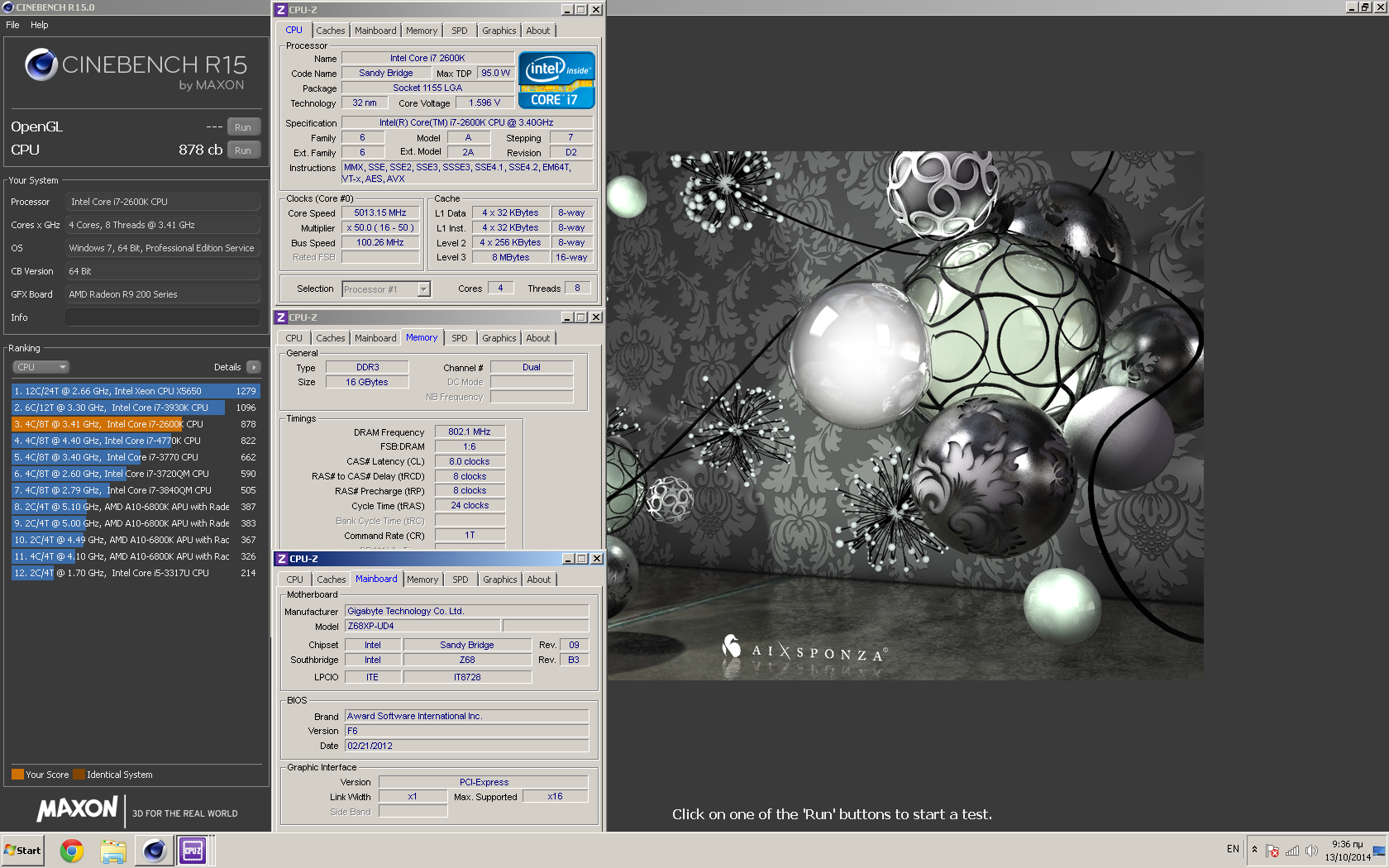
Task: Open Caches tab in top CPU-Z window
Action: (331, 31)
